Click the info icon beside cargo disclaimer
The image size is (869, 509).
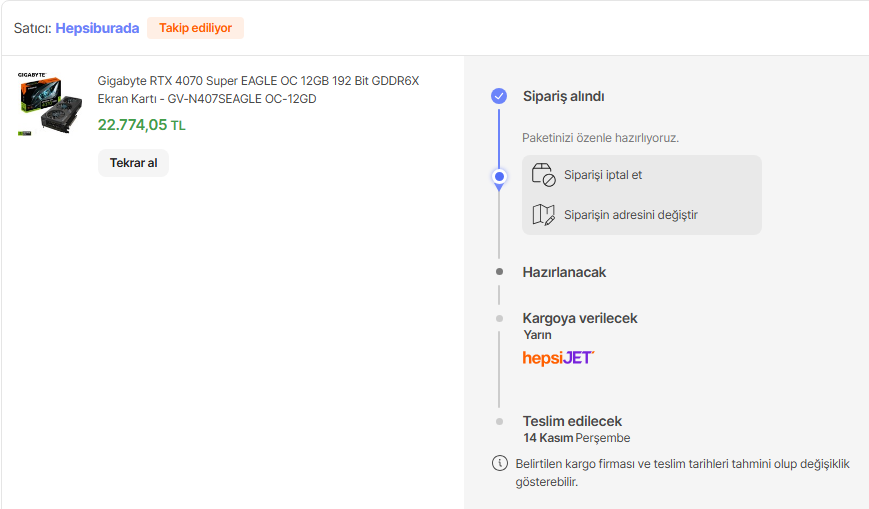coord(499,463)
